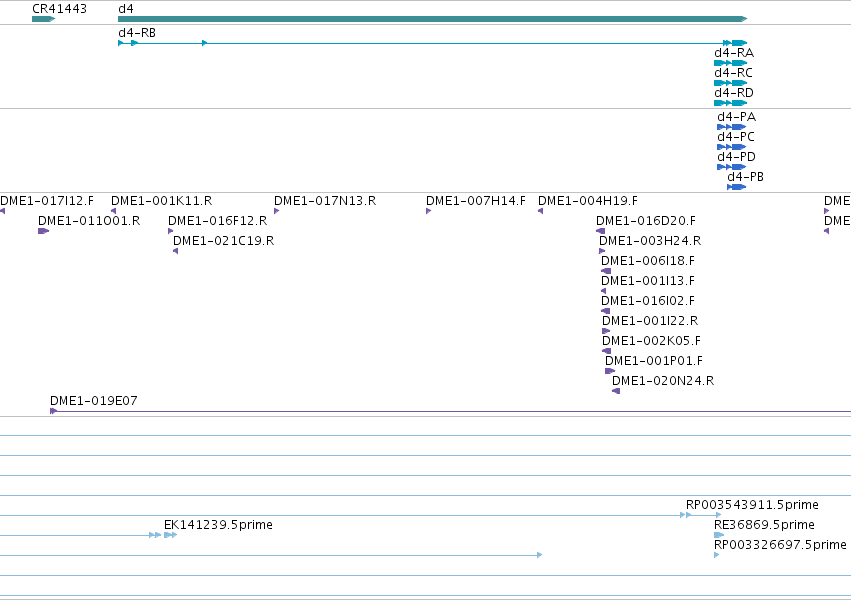Select the CR41443 gene arrow glyph
This screenshot has height=600, width=851.
coord(43,19)
